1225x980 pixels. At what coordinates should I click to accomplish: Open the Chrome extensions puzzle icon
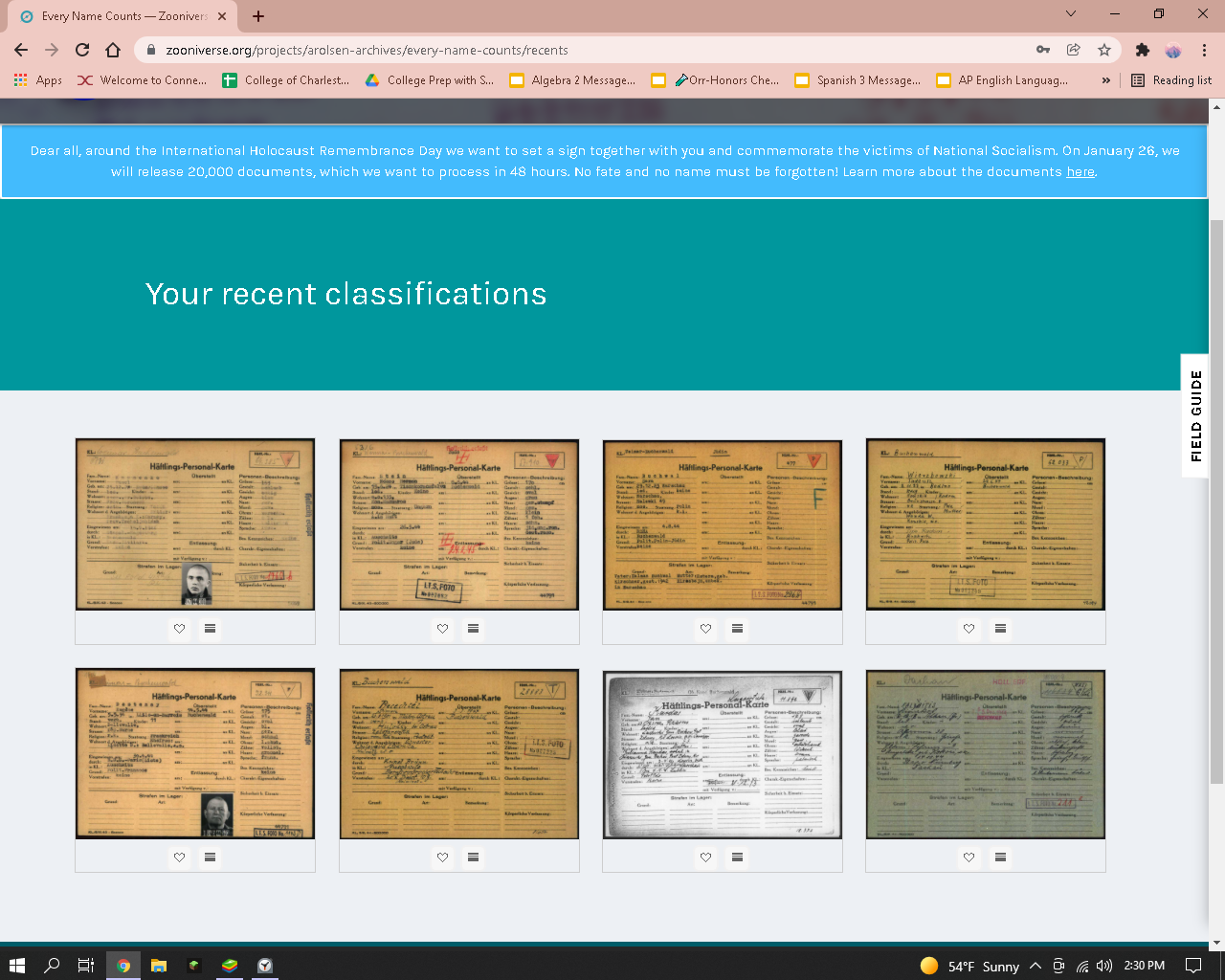point(1142,50)
